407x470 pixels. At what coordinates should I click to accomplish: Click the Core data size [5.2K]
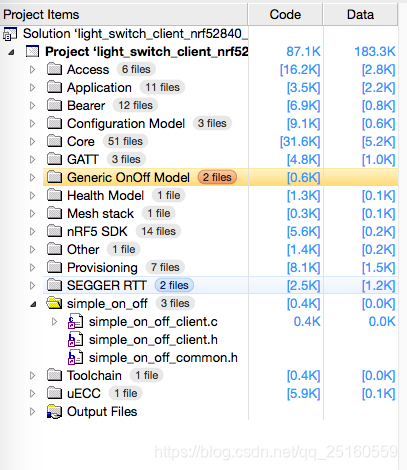coord(379,142)
